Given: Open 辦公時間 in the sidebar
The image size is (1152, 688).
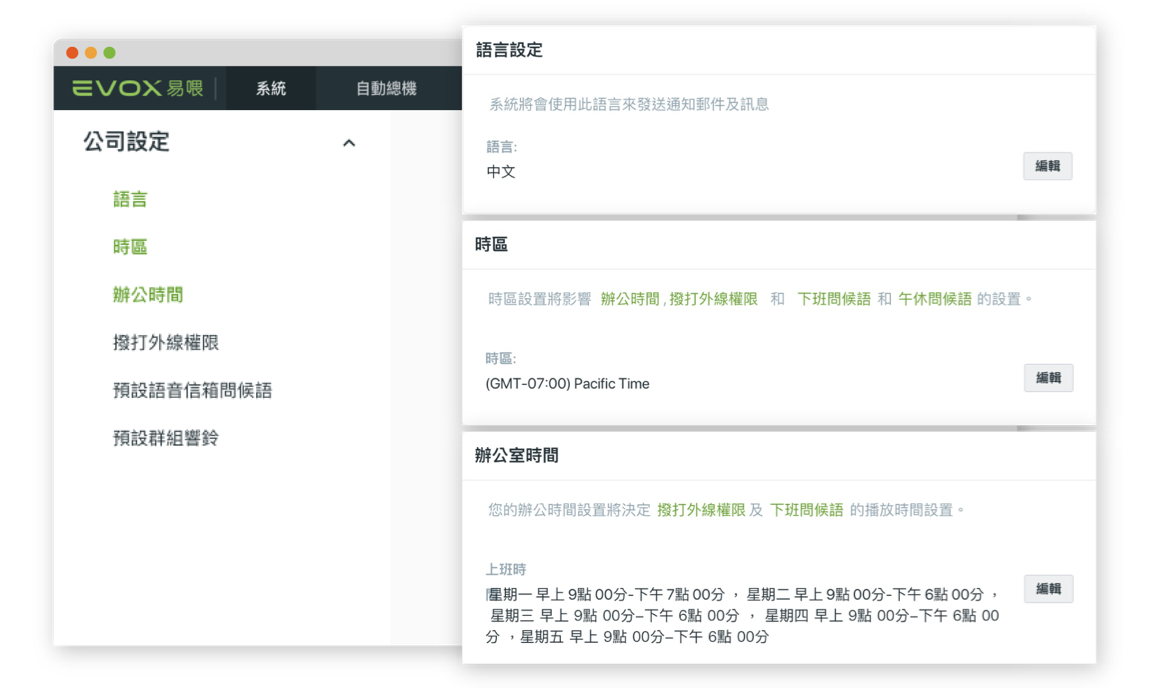Looking at the screenshot, I should 148,295.
